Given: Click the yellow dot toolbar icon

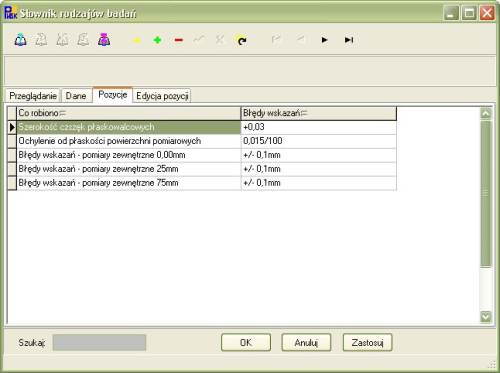Looking at the screenshot, I should click(x=137, y=40).
